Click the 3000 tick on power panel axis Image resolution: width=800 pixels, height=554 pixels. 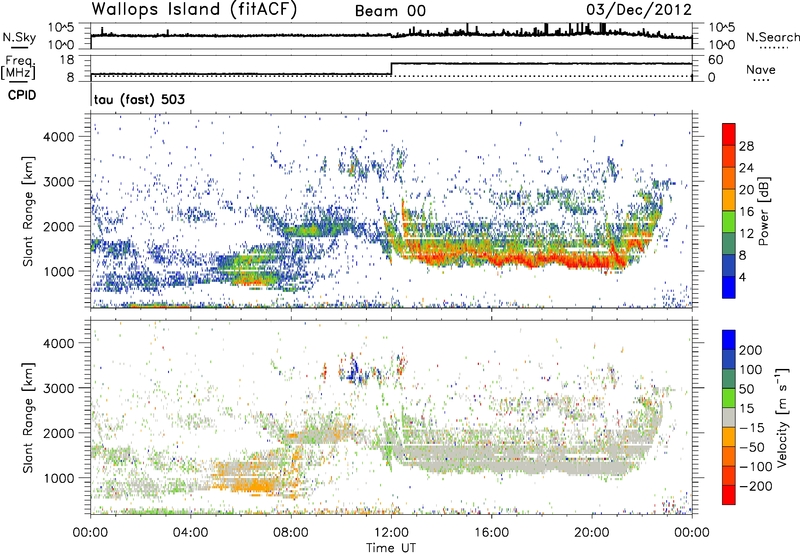point(58,182)
